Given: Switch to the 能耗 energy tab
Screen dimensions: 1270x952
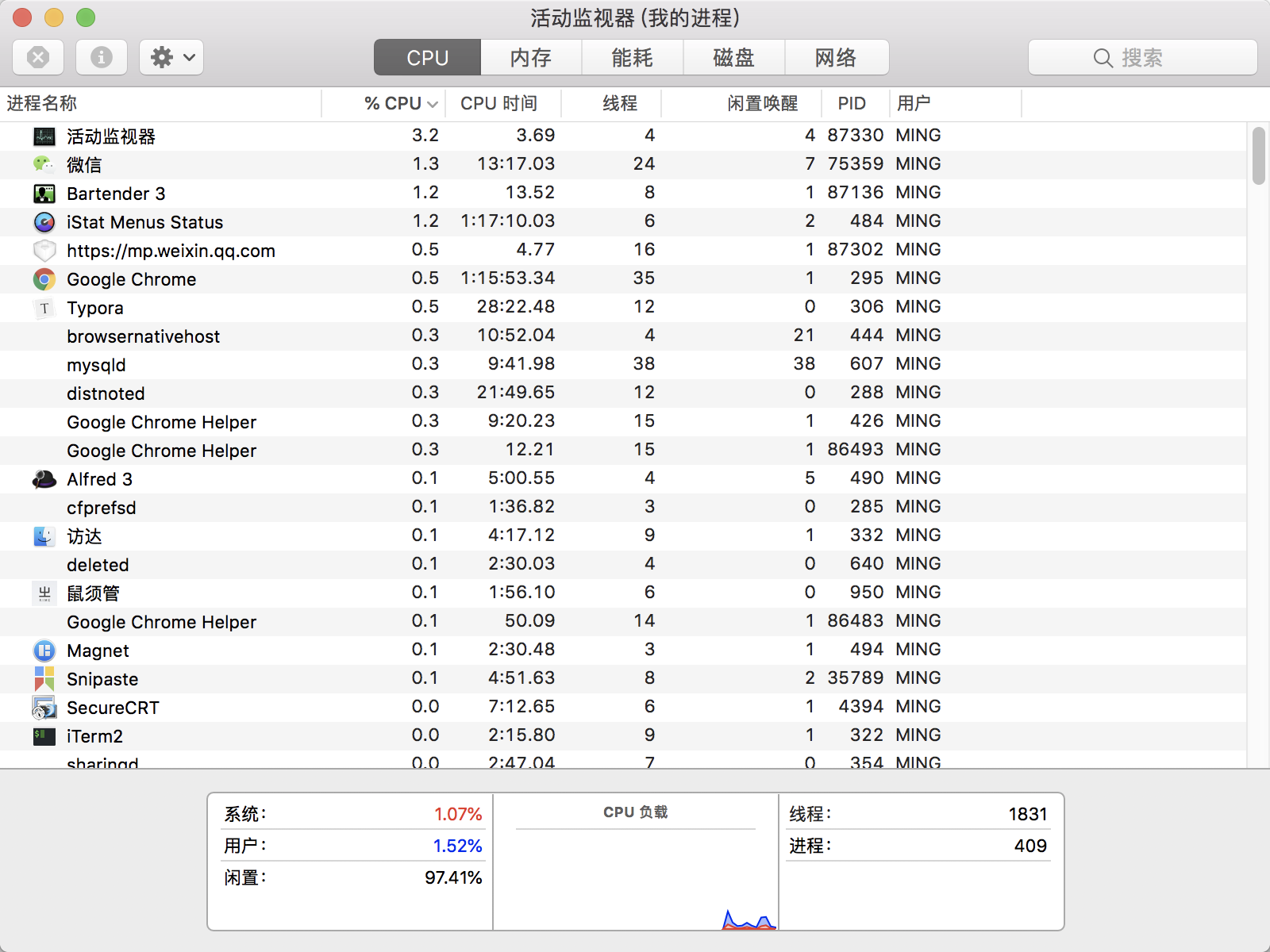Looking at the screenshot, I should 633,57.
